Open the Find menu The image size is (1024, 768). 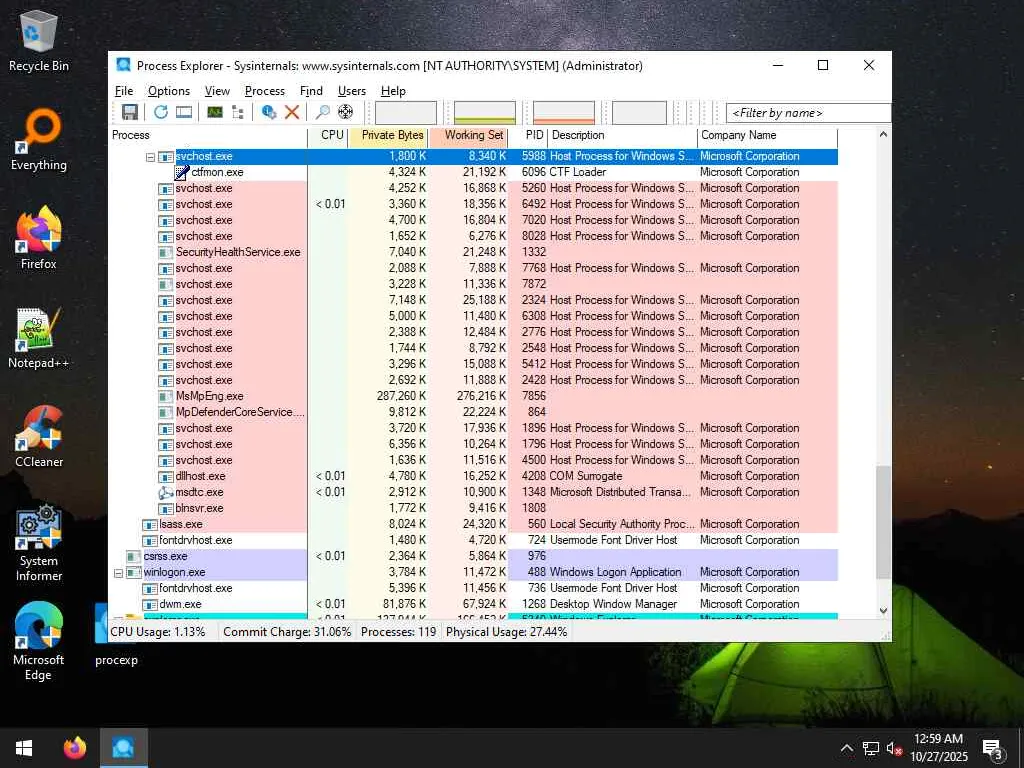[x=311, y=91]
